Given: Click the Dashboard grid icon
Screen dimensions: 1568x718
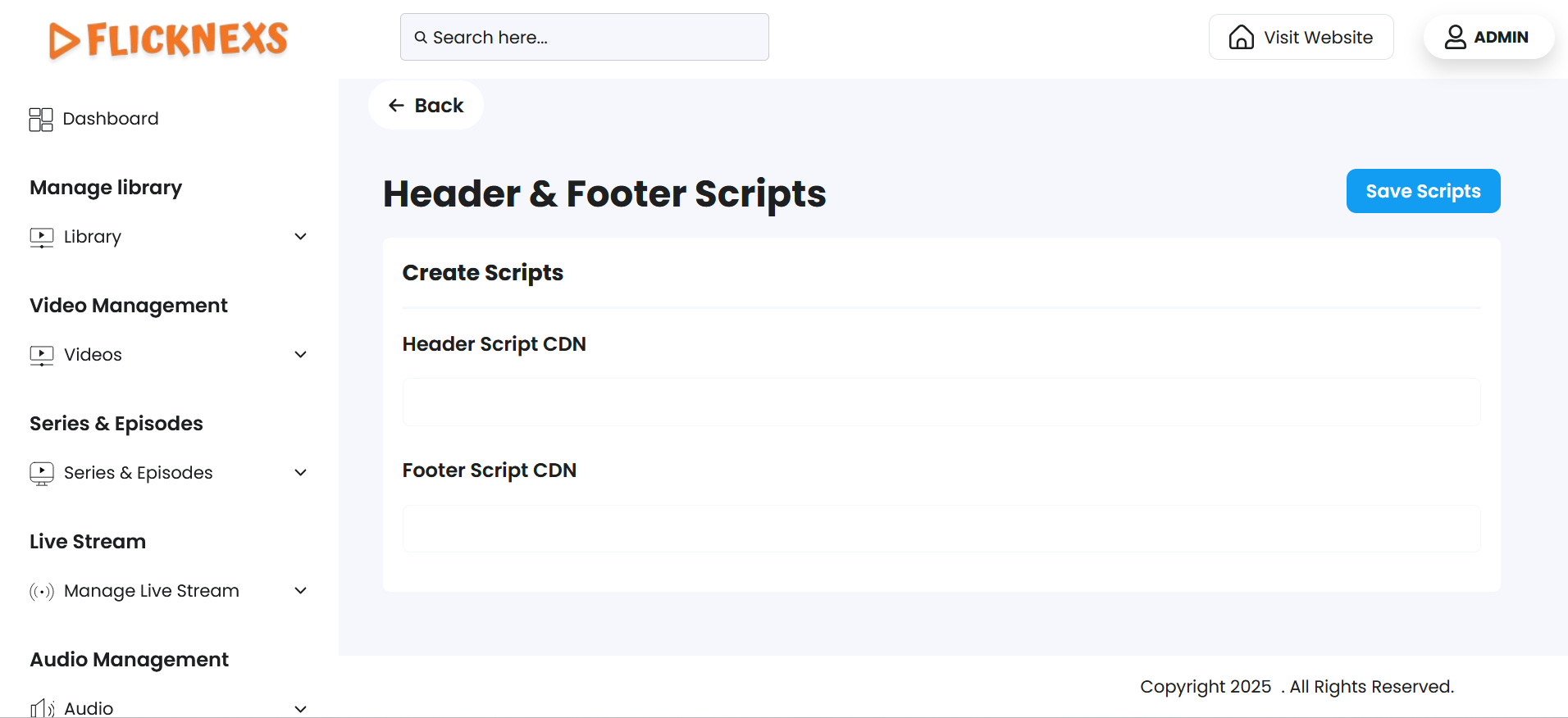Looking at the screenshot, I should 41,120.
